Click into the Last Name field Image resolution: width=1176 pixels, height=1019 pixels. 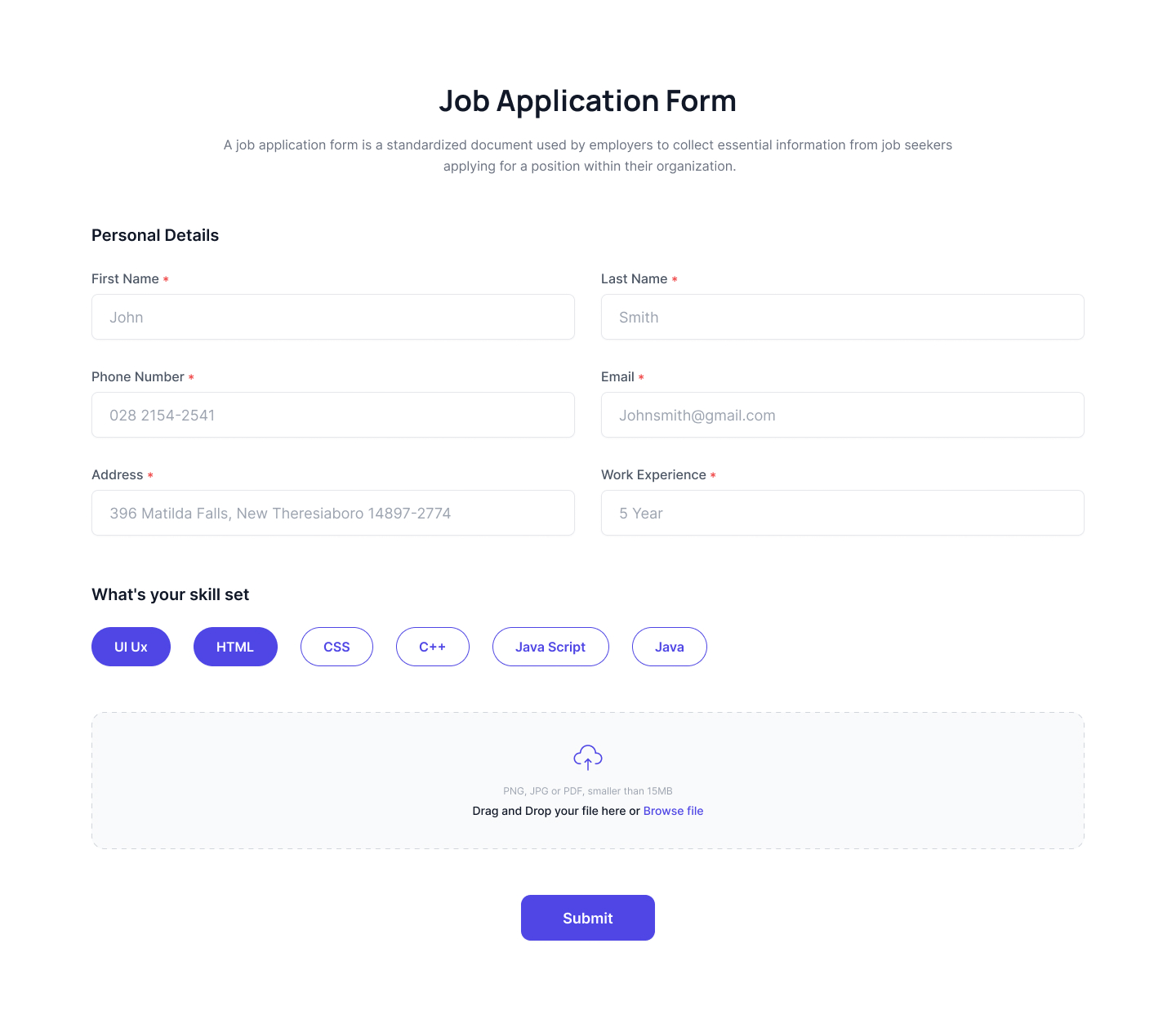[x=842, y=317]
